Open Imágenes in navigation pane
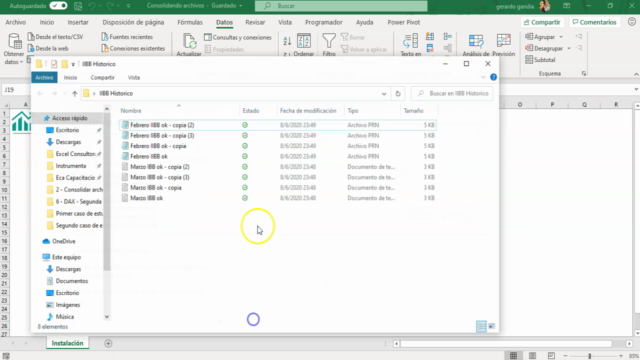 63,305
